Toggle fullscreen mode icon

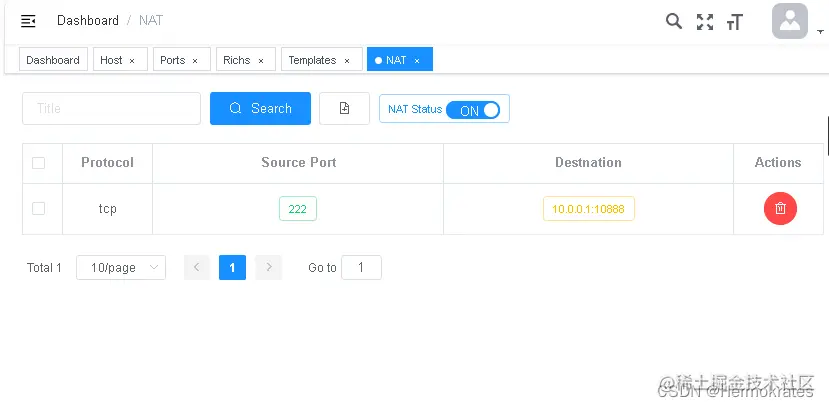pos(705,22)
